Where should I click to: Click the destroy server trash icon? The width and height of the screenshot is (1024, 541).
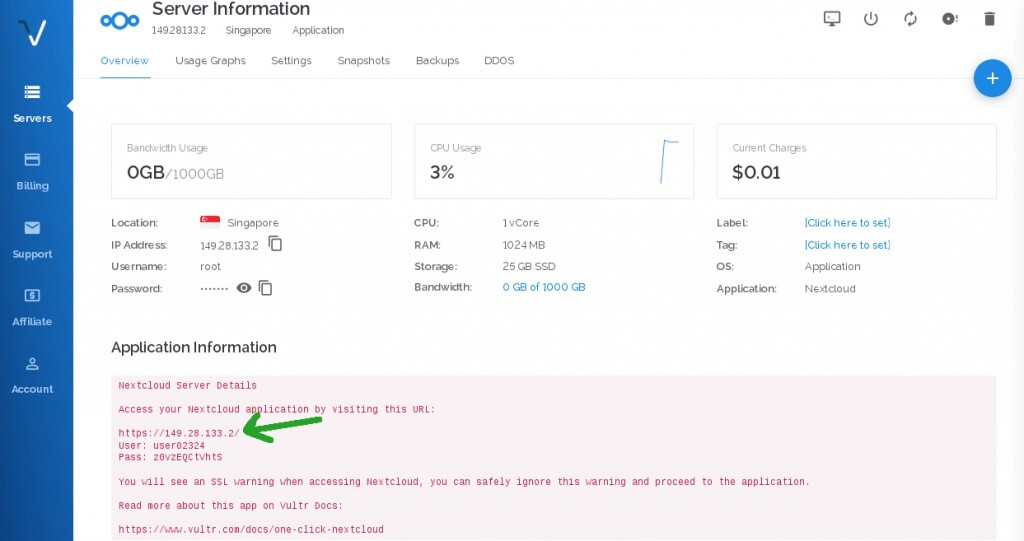click(989, 19)
